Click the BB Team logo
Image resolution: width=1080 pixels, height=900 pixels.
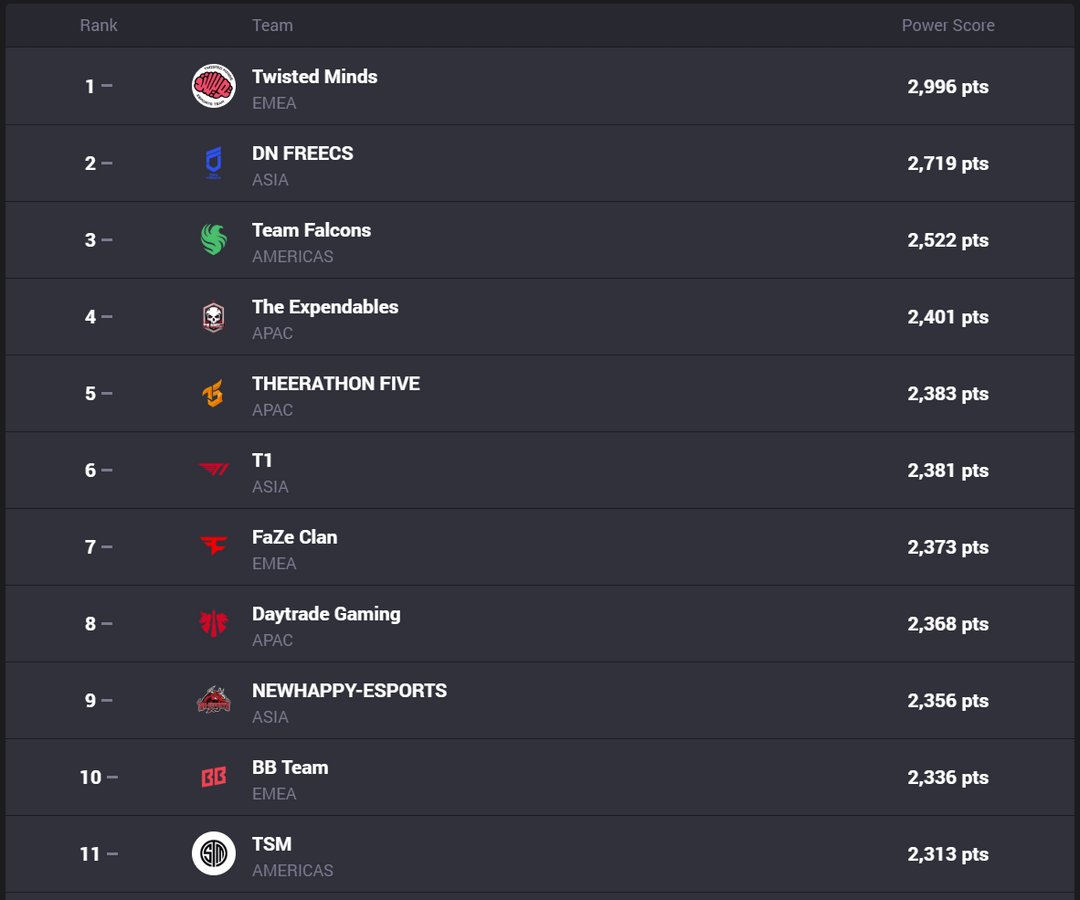click(213, 777)
